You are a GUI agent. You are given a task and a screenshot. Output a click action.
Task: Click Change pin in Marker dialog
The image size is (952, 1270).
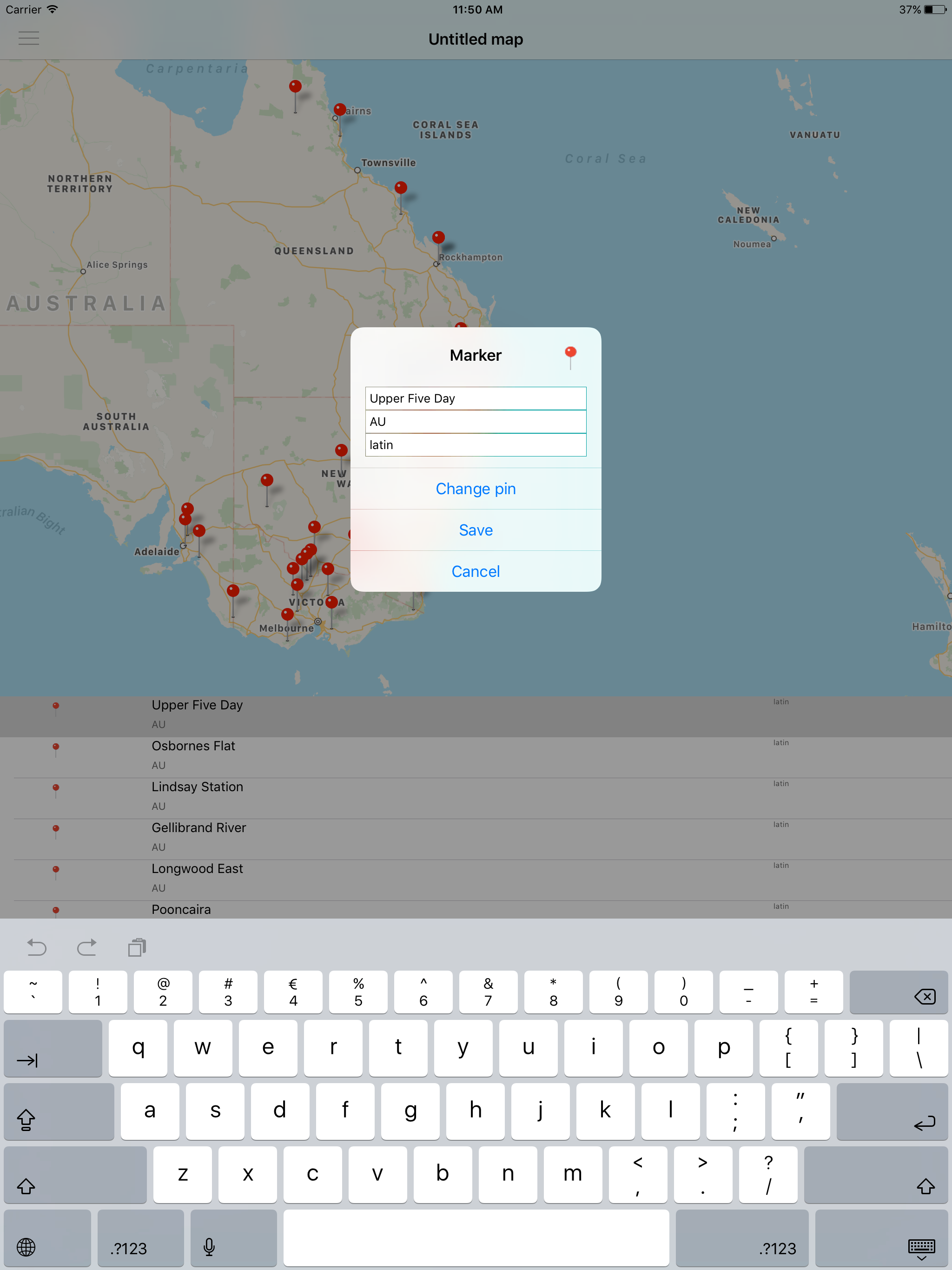pyautogui.click(x=476, y=489)
